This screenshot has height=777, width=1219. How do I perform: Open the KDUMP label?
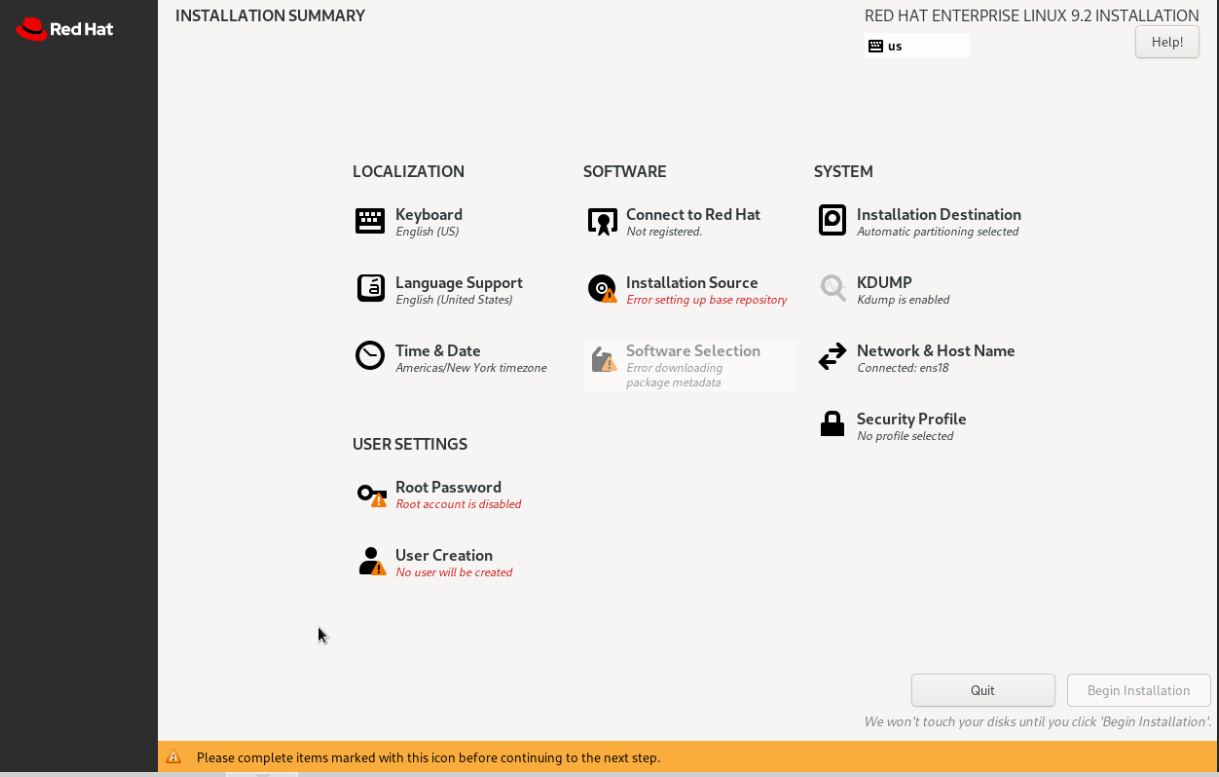(884, 282)
